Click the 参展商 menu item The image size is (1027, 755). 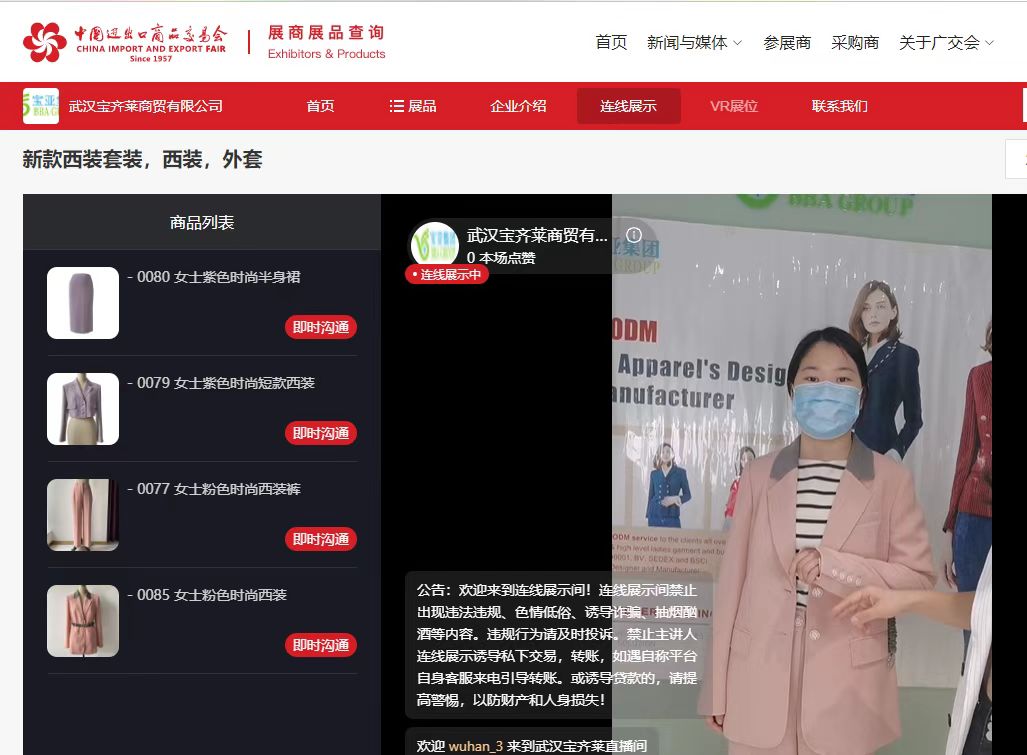coord(787,43)
